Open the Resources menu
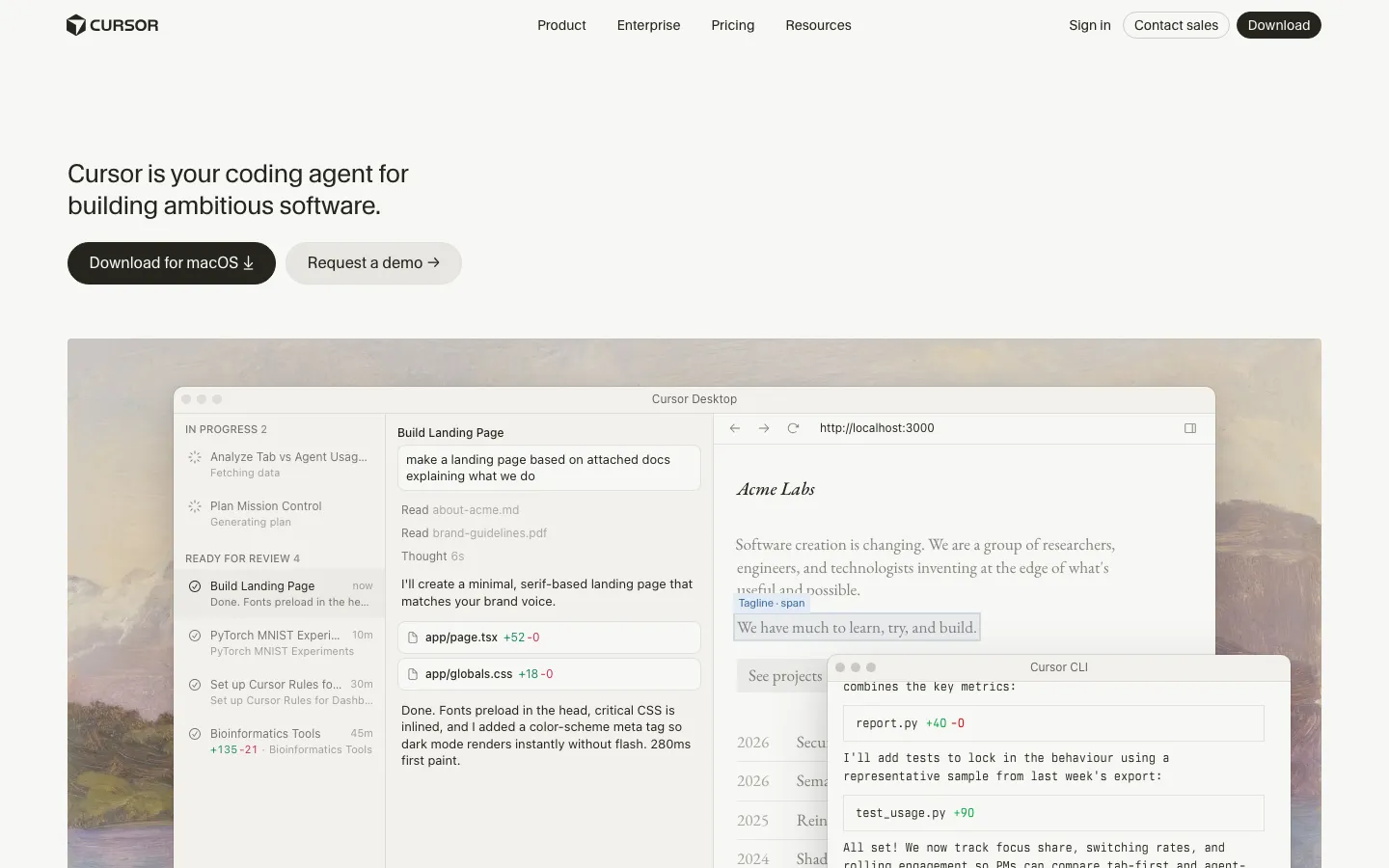Viewport: 1389px width, 868px height. (x=818, y=25)
